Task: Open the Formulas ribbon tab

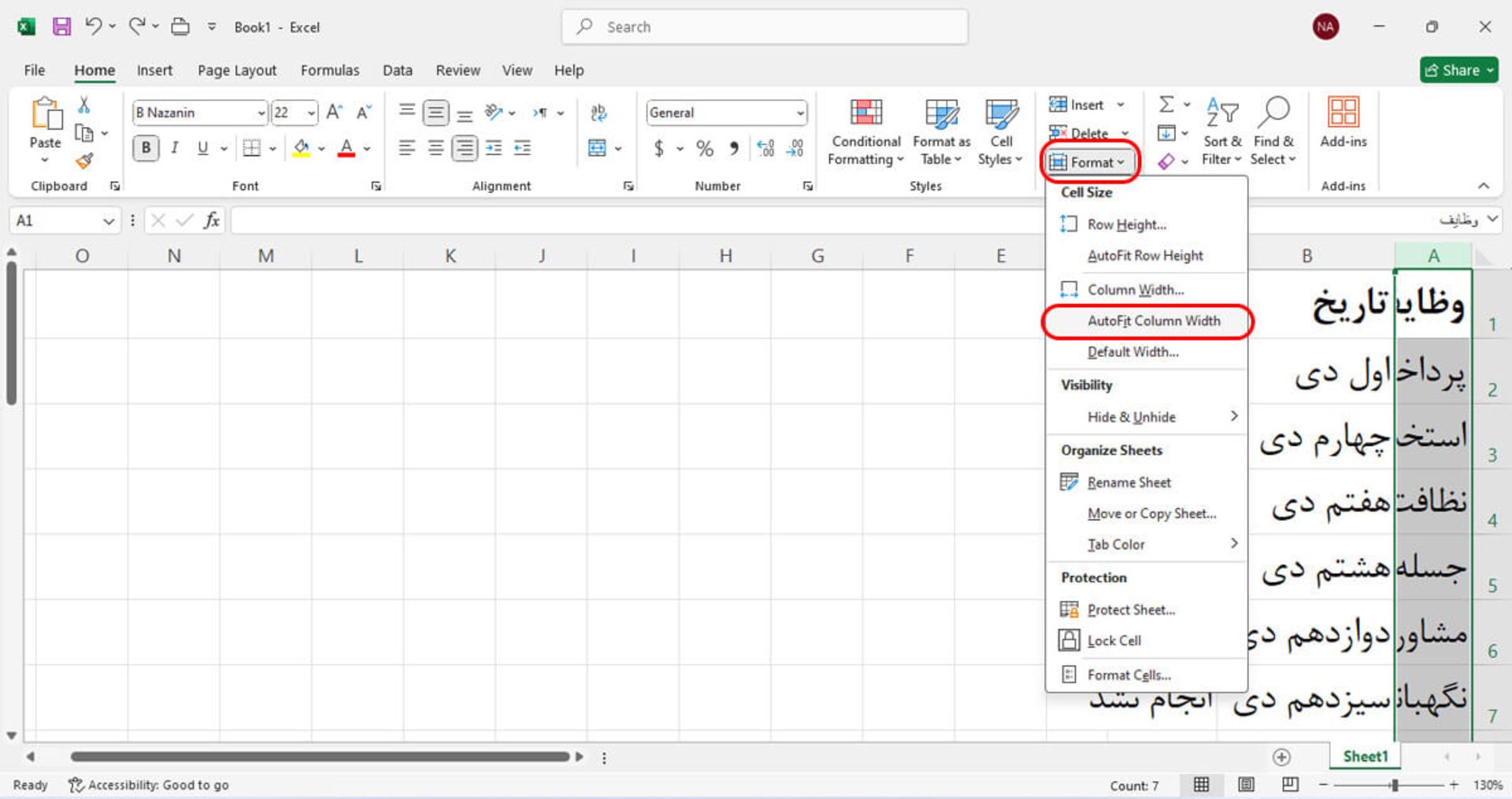Action: (329, 70)
